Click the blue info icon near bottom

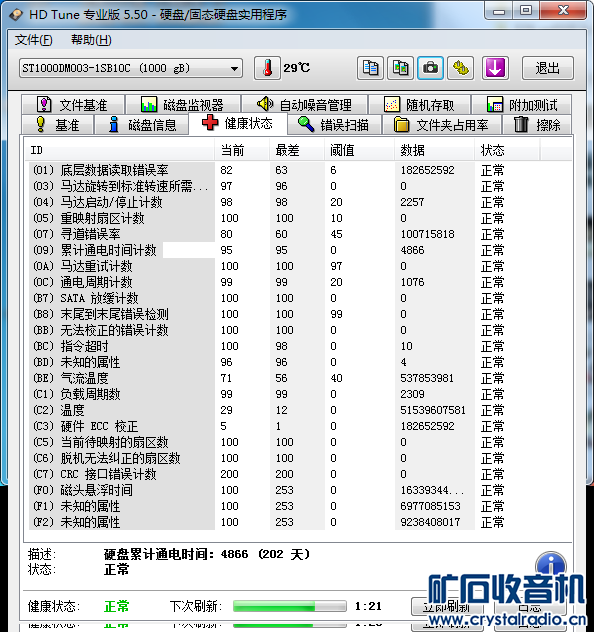551,564
